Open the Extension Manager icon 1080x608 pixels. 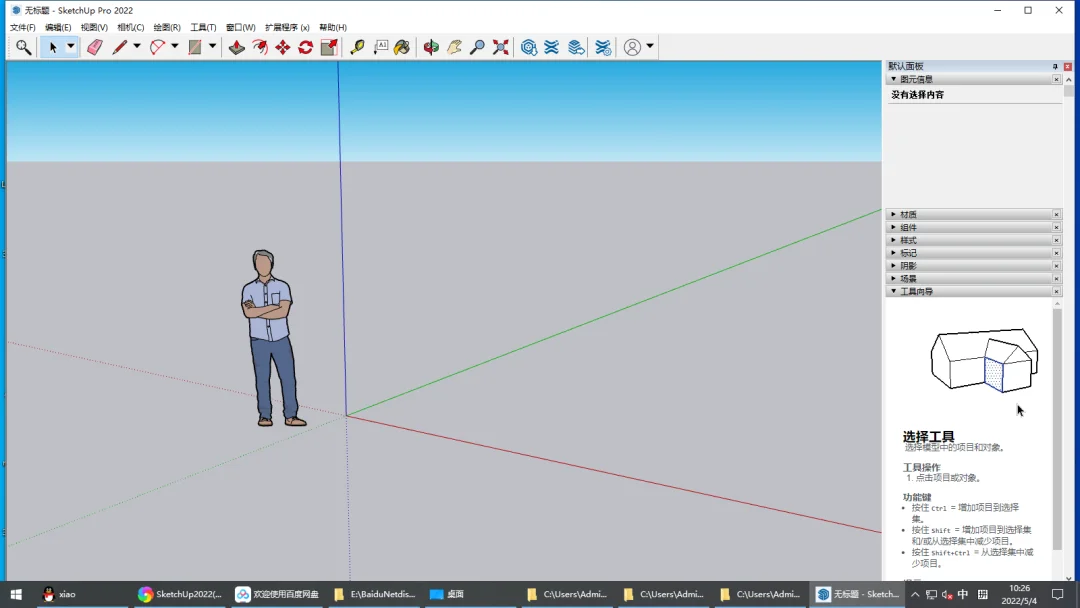pyautogui.click(x=603, y=47)
